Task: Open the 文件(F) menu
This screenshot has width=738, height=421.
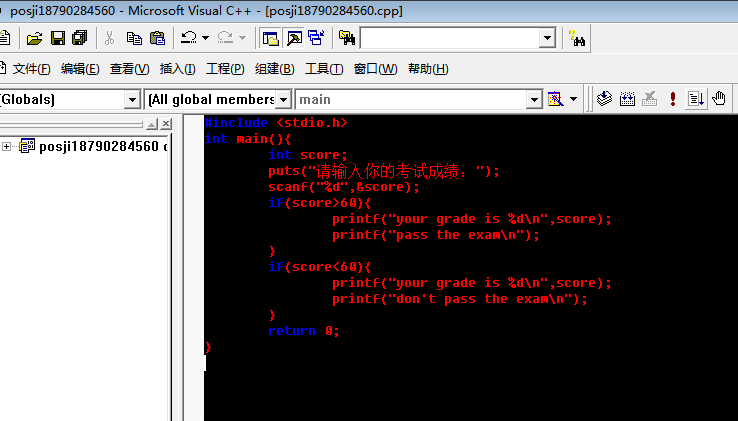Action: tap(32, 69)
